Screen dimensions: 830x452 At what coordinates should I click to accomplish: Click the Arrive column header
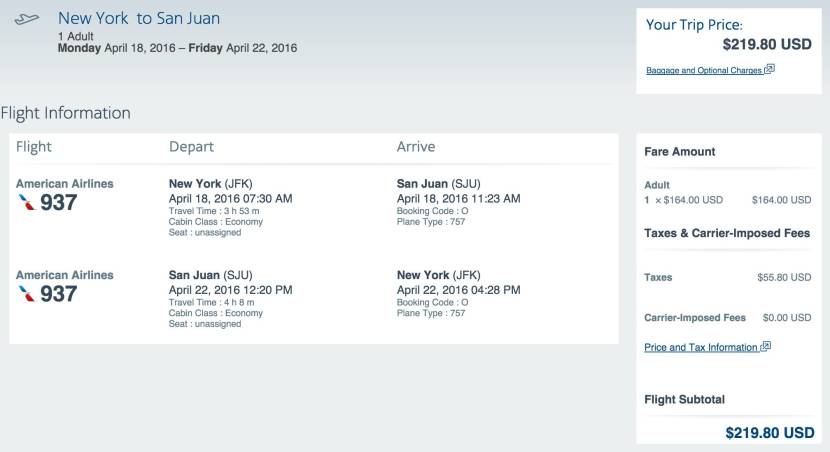[416, 147]
